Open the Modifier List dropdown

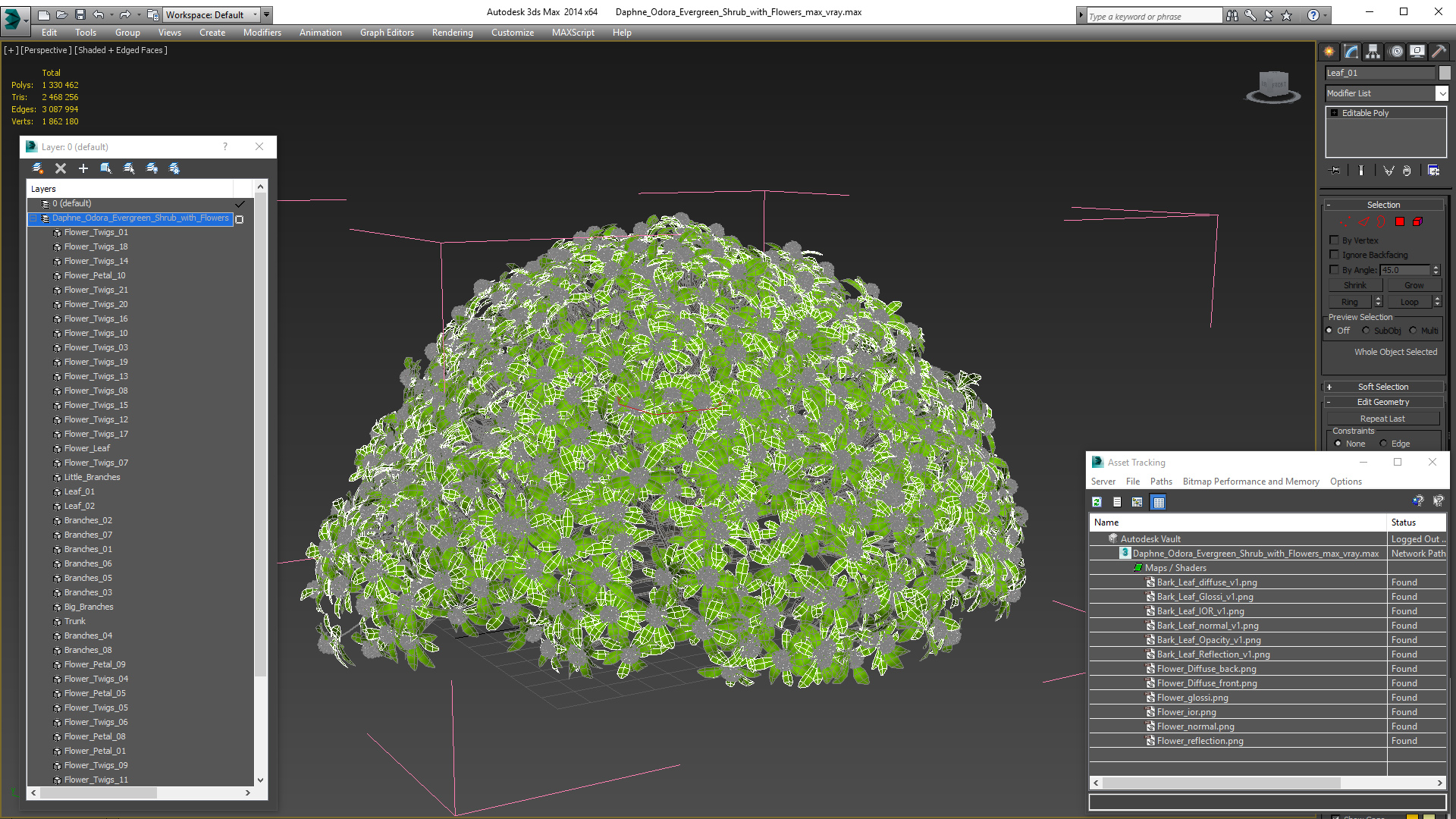tap(1442, 93)
